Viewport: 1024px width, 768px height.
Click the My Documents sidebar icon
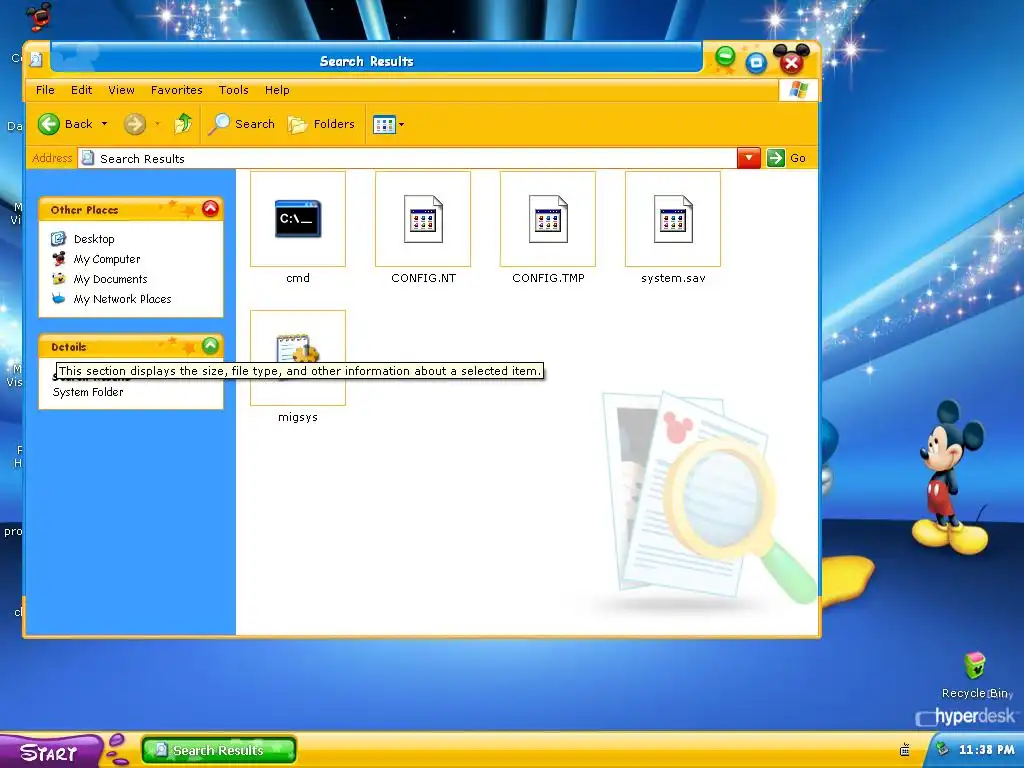(59, 279)
